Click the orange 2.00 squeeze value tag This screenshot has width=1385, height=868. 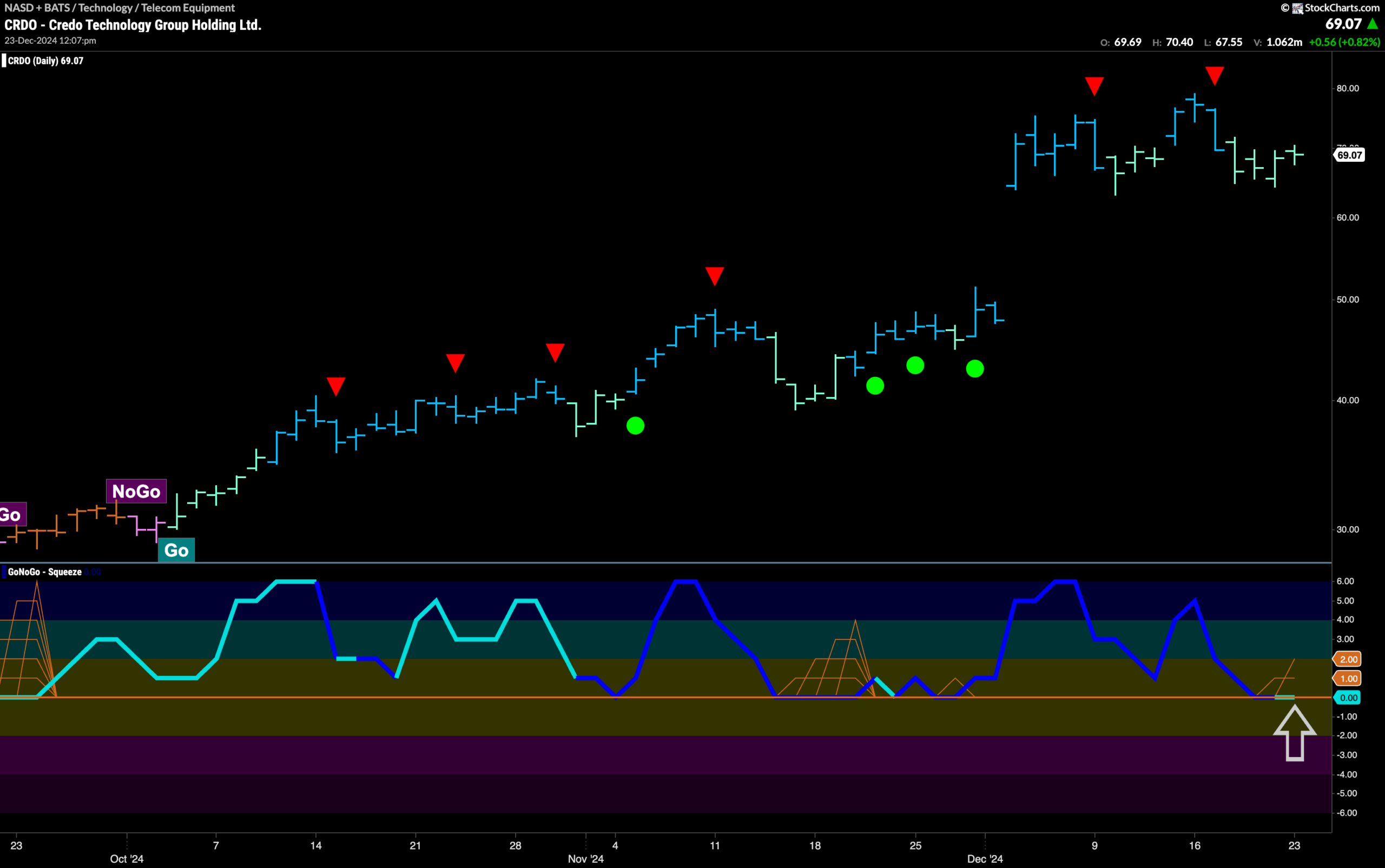click(1348, 659)
